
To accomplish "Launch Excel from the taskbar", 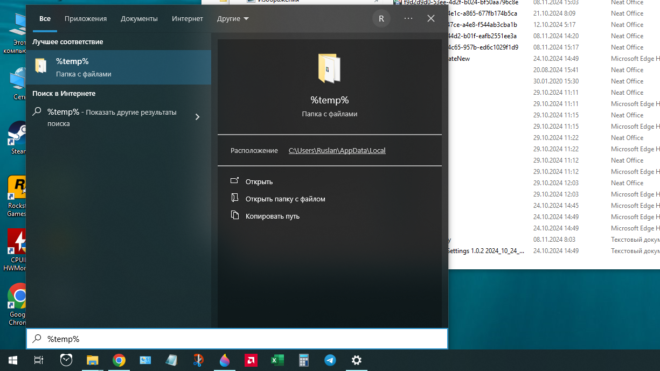I will (x=277, y=360).
